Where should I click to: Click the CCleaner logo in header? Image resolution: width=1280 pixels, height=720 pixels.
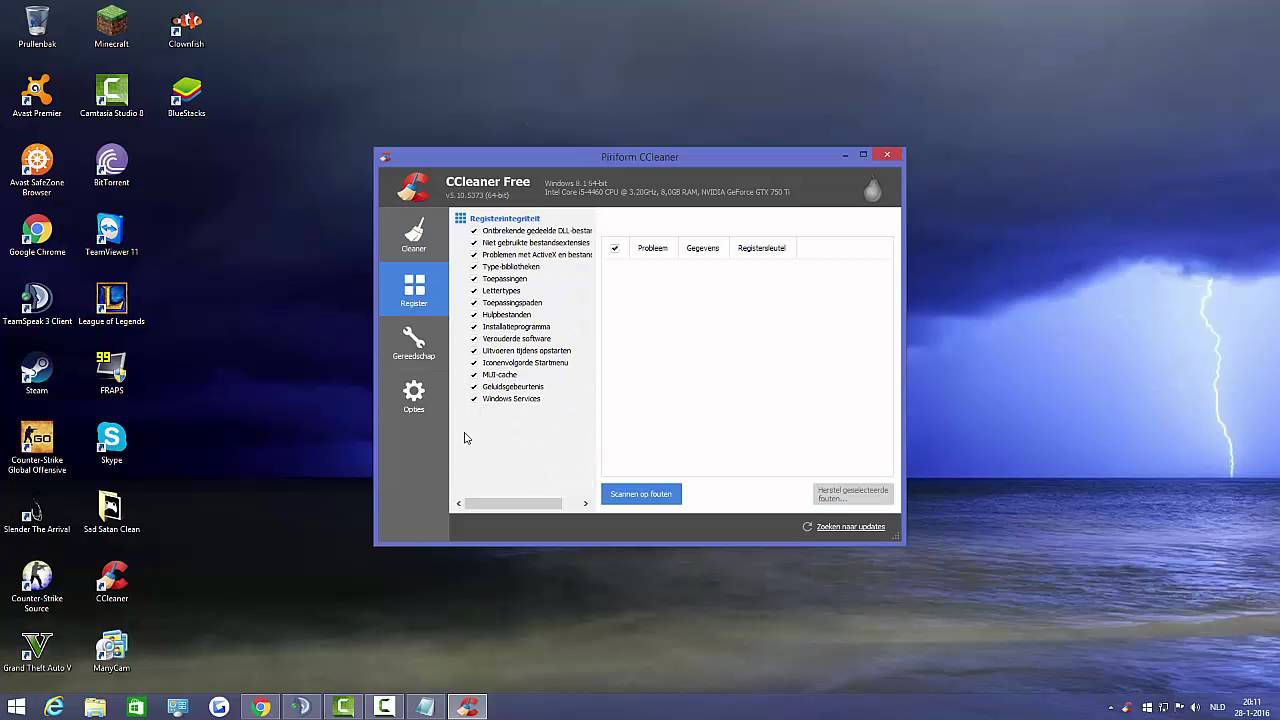413,187
